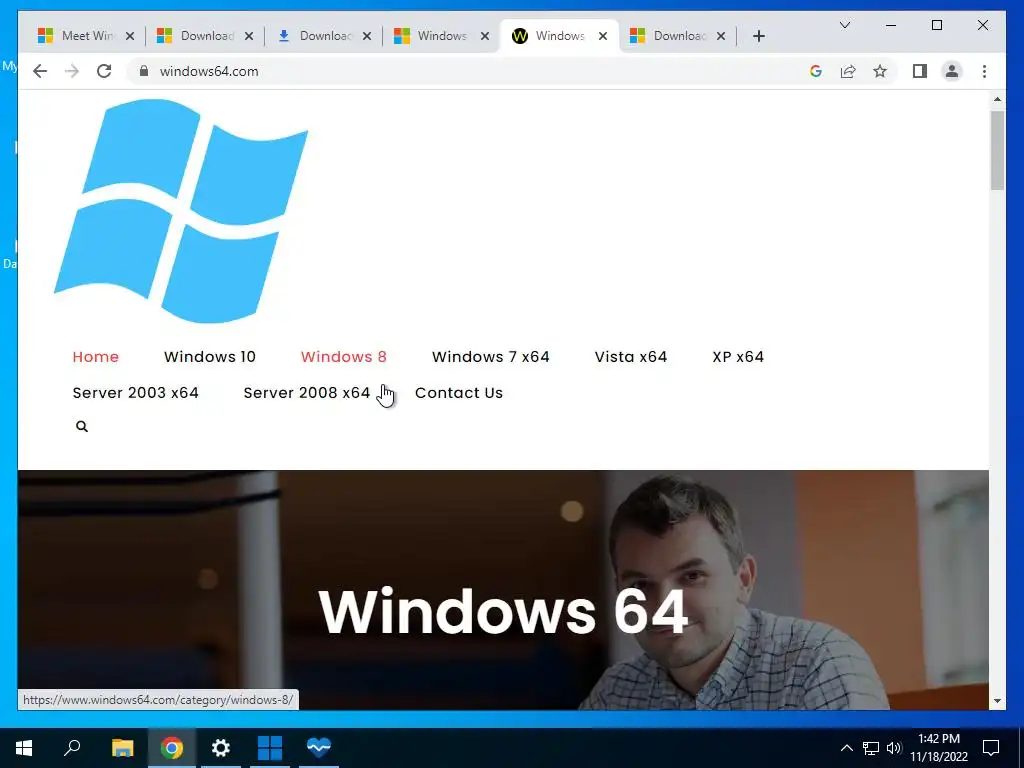Bookmark this page with the star icon
Image resolution: width=1024 pixels, height=768 pixels.
880,71
